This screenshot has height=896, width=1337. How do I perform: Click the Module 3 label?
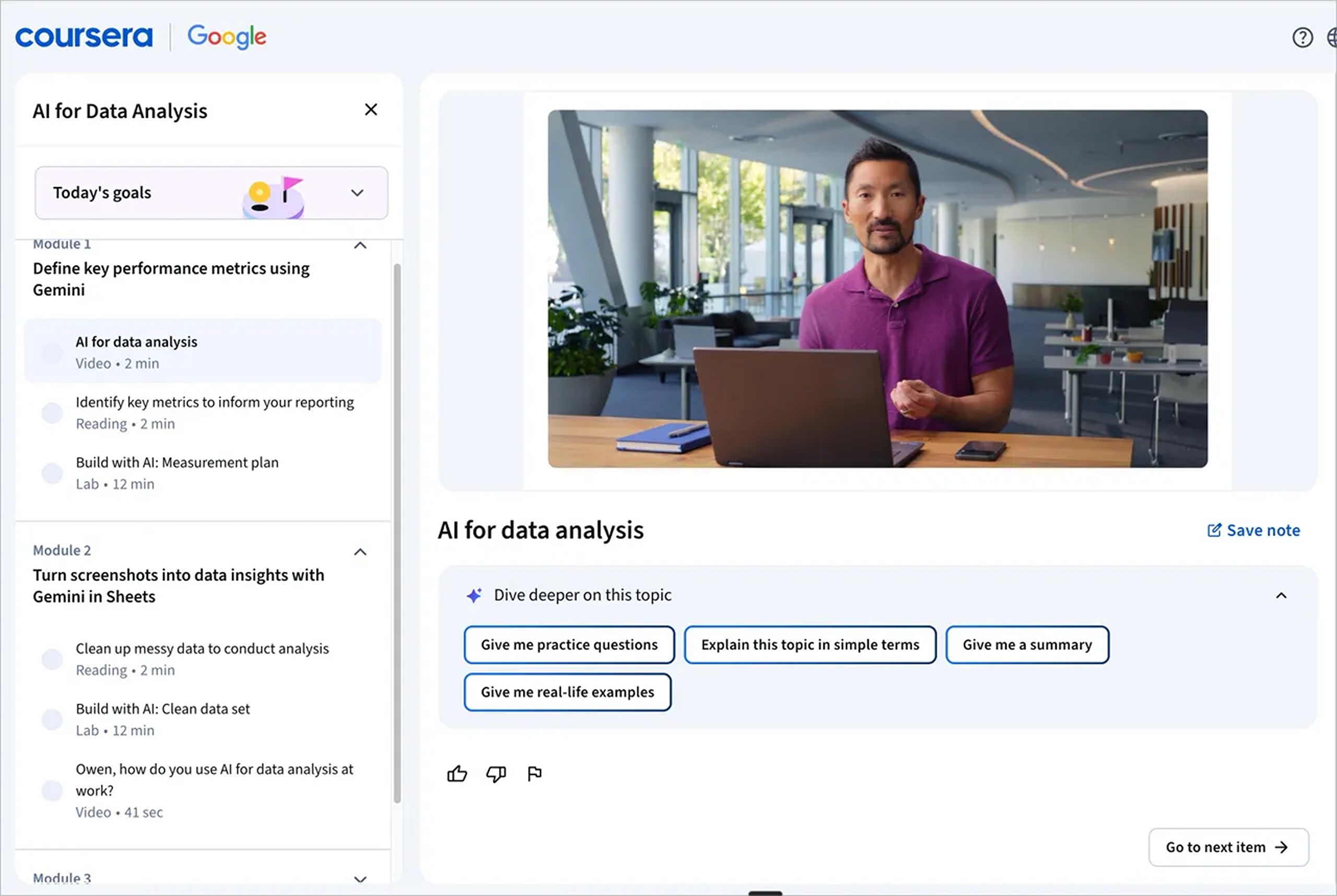(x=62, y=878)
